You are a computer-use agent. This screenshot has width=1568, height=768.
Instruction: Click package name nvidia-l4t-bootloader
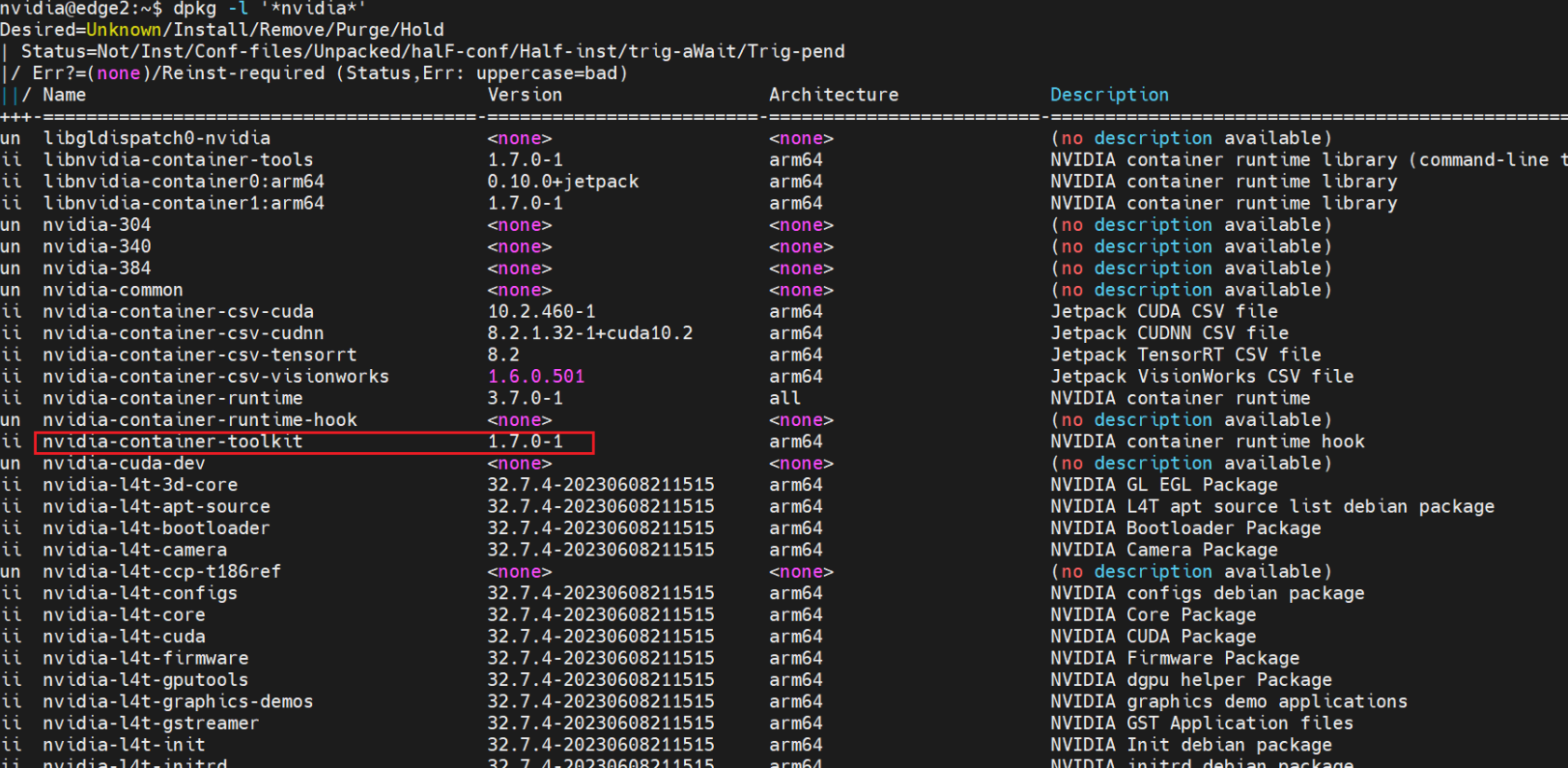[x=157, y=528]
